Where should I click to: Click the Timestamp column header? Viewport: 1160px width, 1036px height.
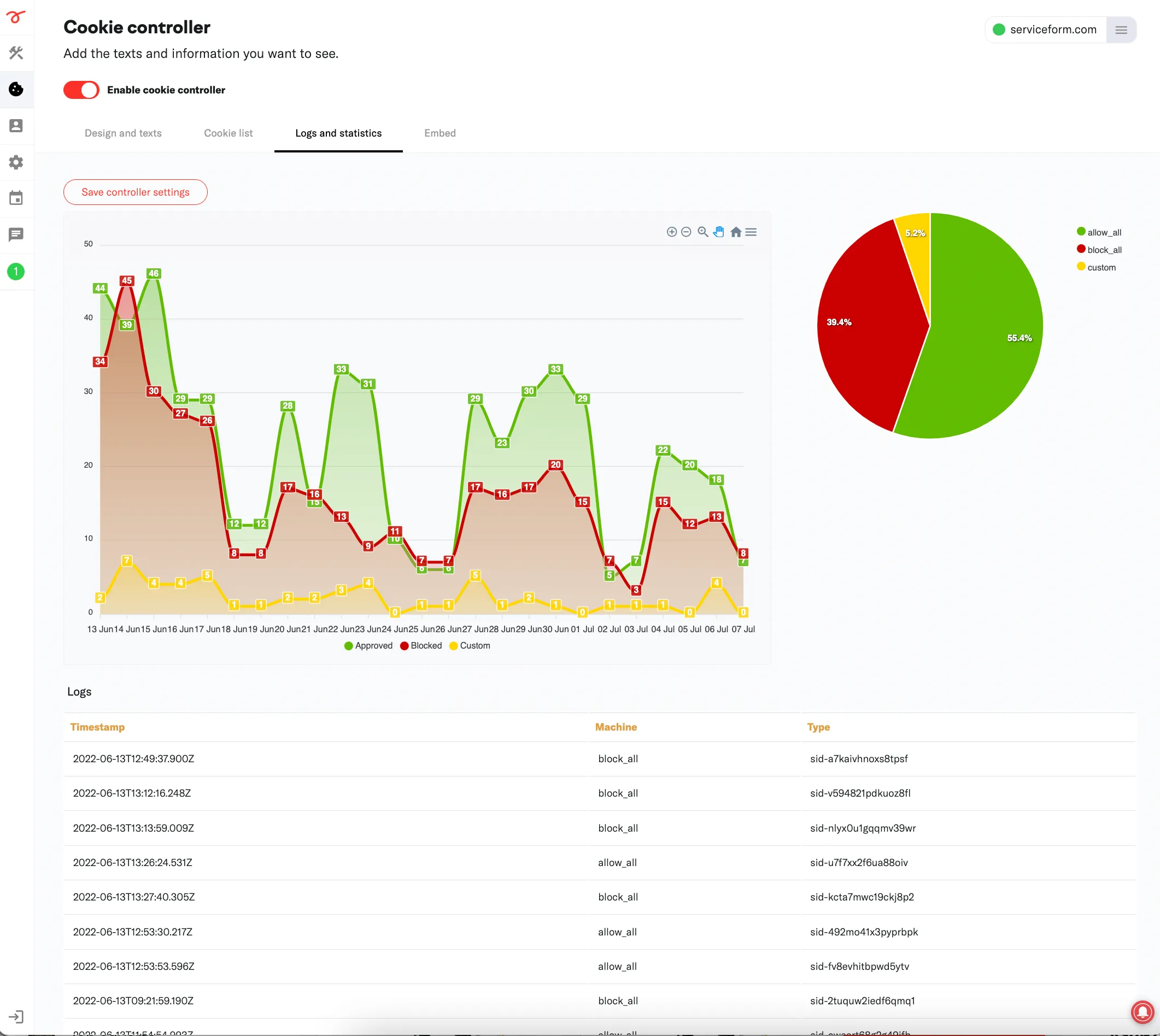pyautogui.click(x=97, y=727)
